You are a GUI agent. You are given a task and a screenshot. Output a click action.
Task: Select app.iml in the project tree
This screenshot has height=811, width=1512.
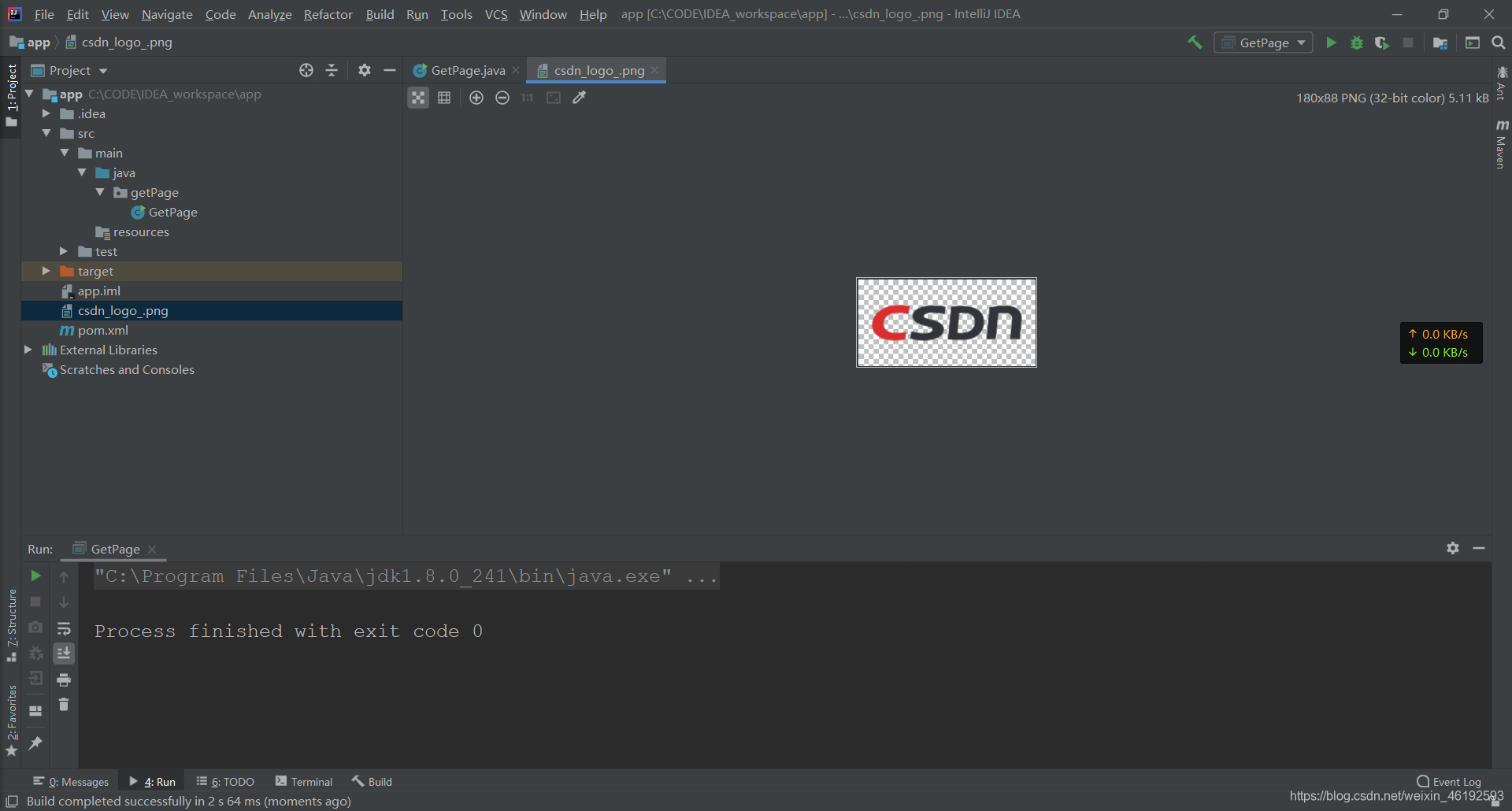pyautogui.click(x=98, y=291)
